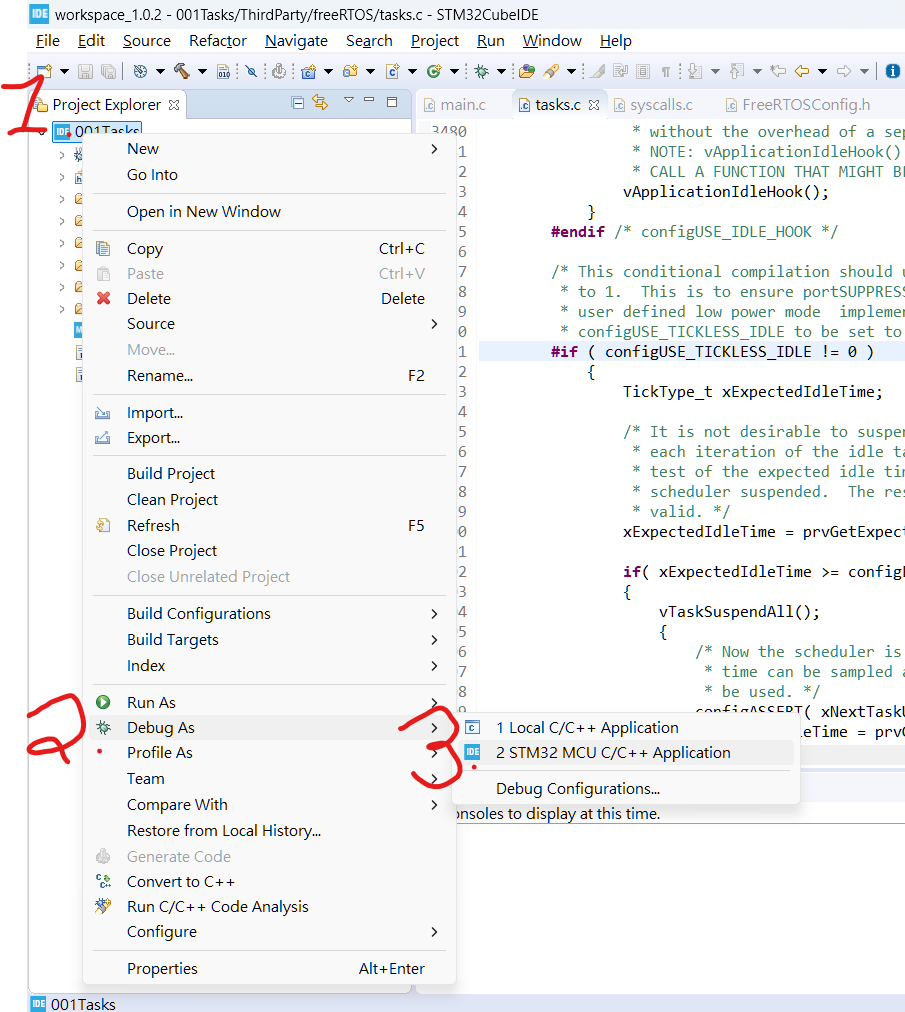Click the binary 010 file toolbar icon

tap(223, 71)
